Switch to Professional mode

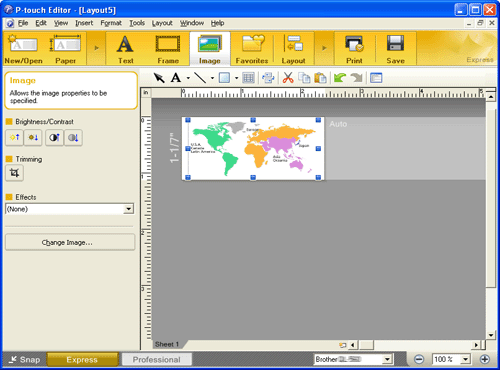[x=157, y=359]
